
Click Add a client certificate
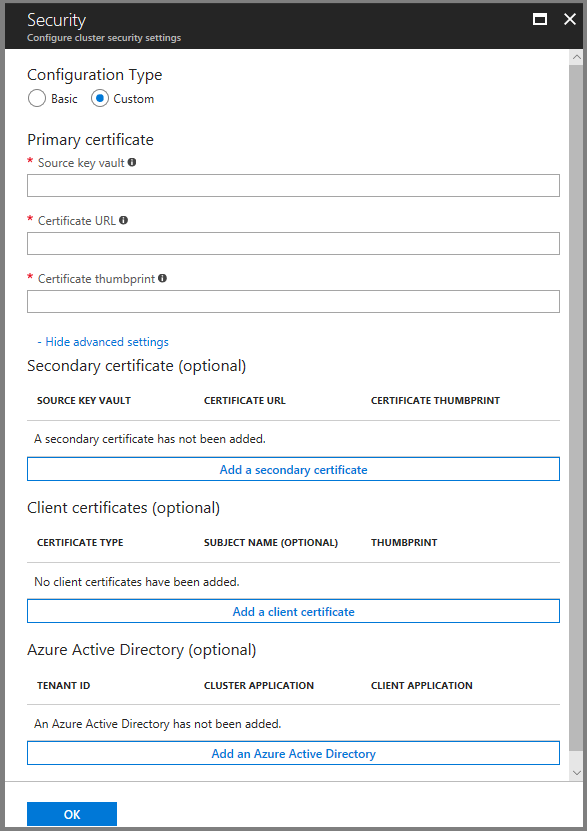(x=293, y=610)
